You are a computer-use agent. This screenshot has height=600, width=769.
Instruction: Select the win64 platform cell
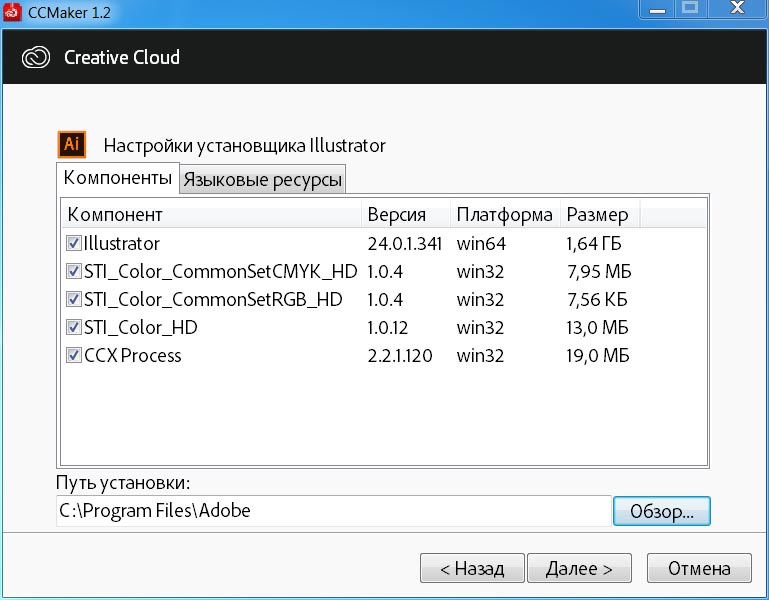click(481, 243)
